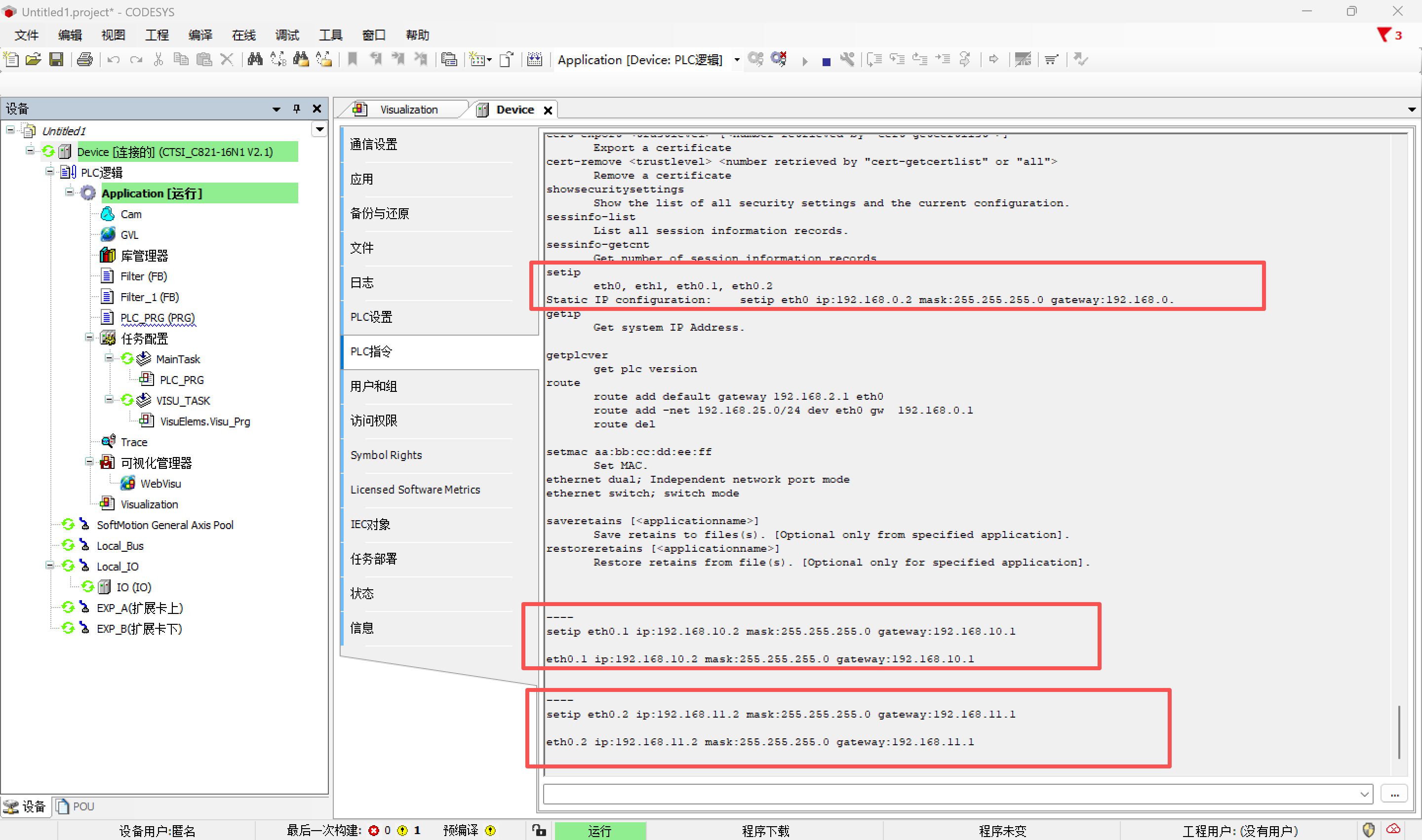Click the Find in project icon
This screenshot has width=1422, height=840.
(301, 59)
